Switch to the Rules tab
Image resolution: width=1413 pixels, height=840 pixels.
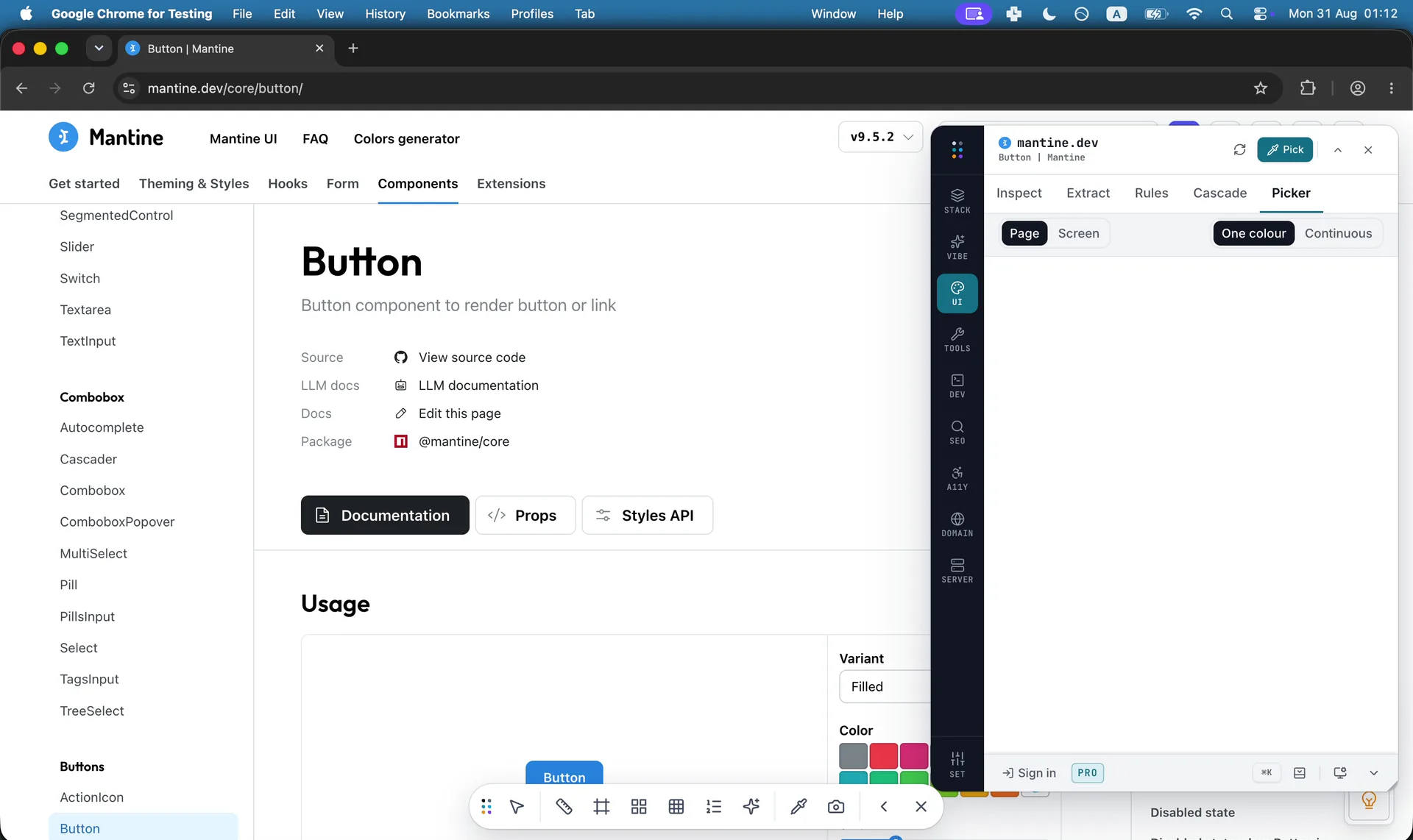point(1151,193)
